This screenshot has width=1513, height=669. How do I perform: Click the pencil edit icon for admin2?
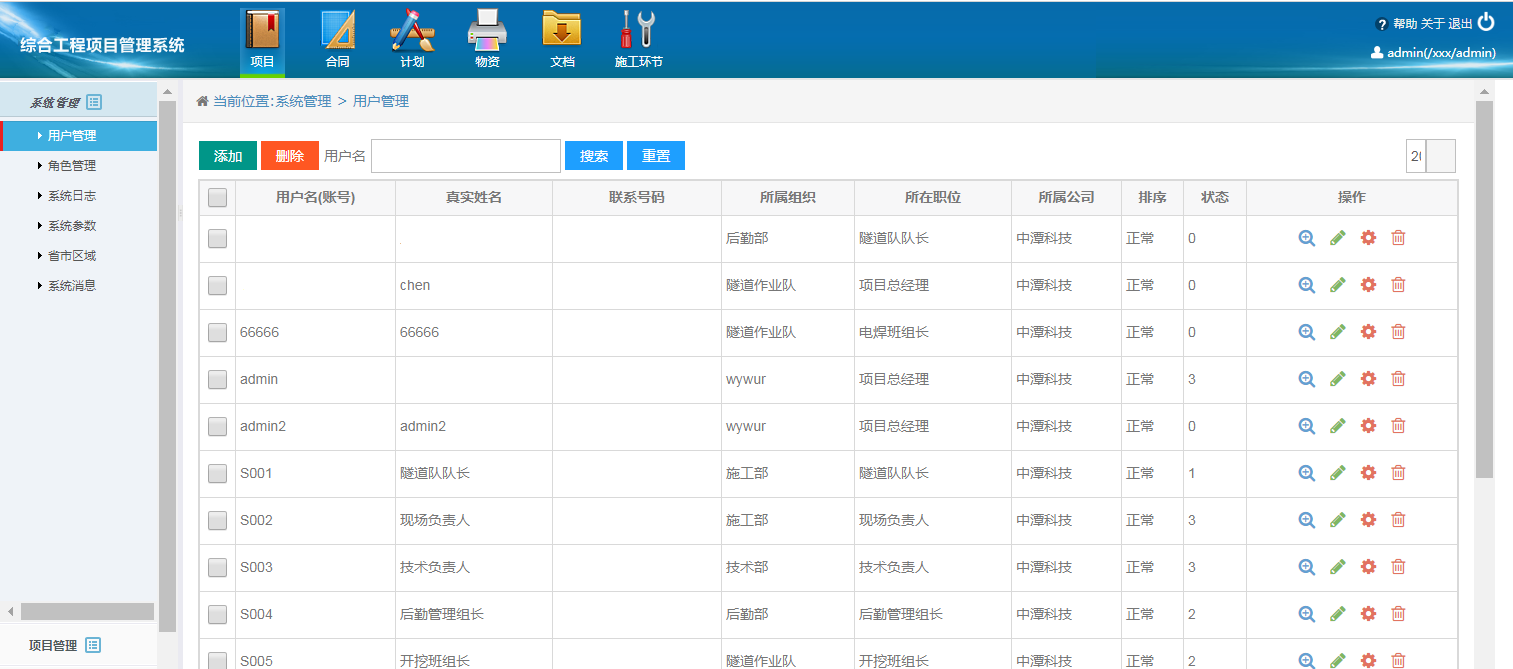pyautogui.click(x=1337, y=426)
